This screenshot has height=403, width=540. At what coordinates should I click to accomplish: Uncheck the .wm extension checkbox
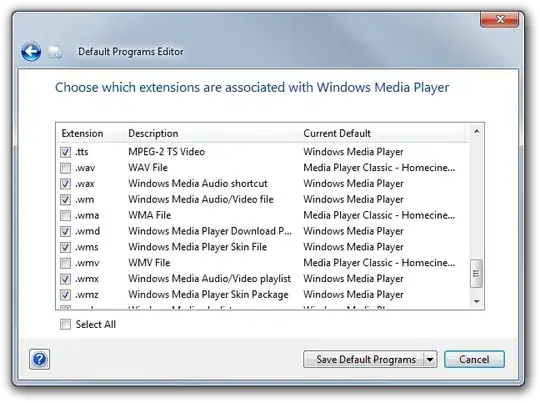tap(65, 199)
